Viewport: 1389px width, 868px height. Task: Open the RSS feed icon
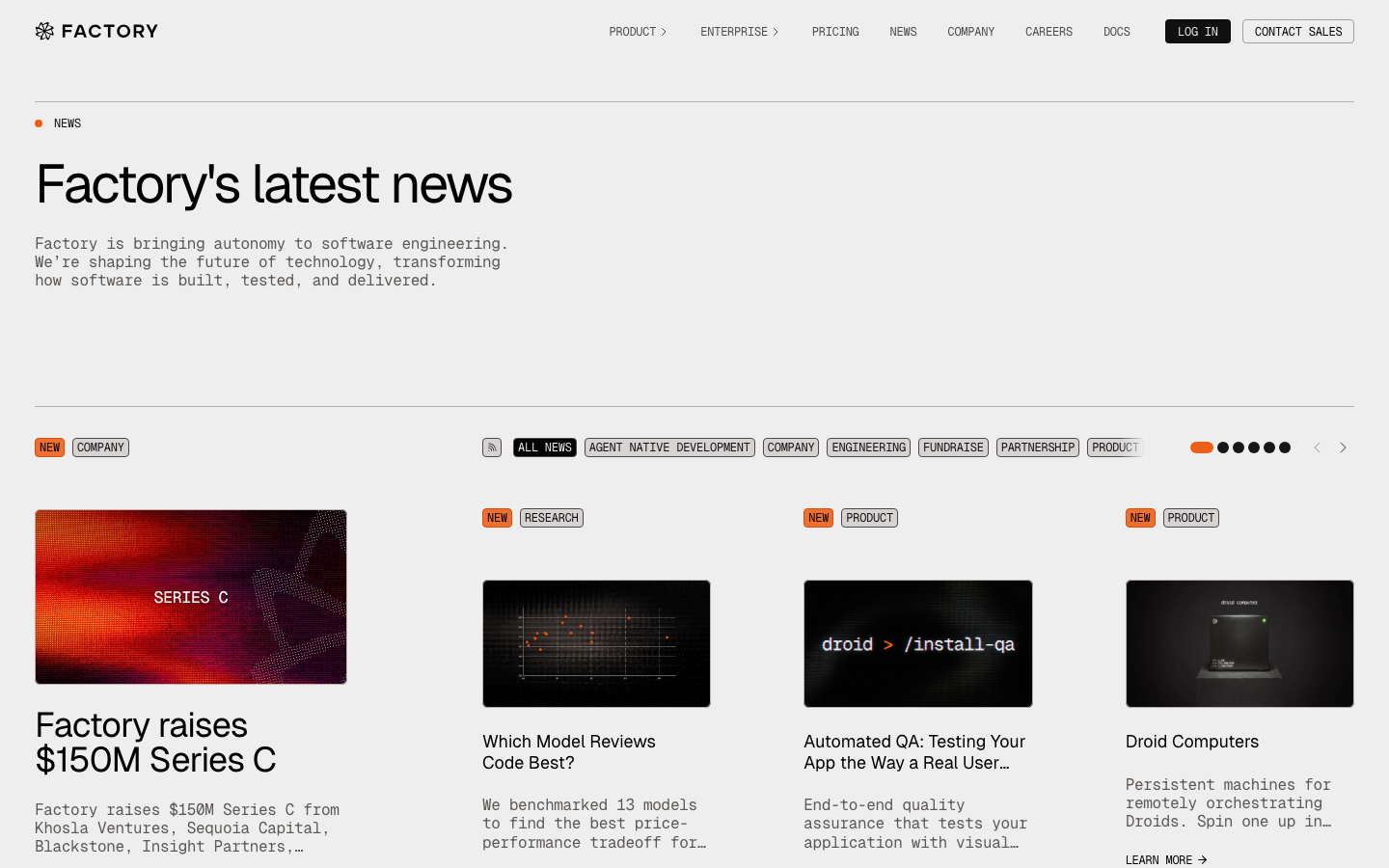pos(492,448)
